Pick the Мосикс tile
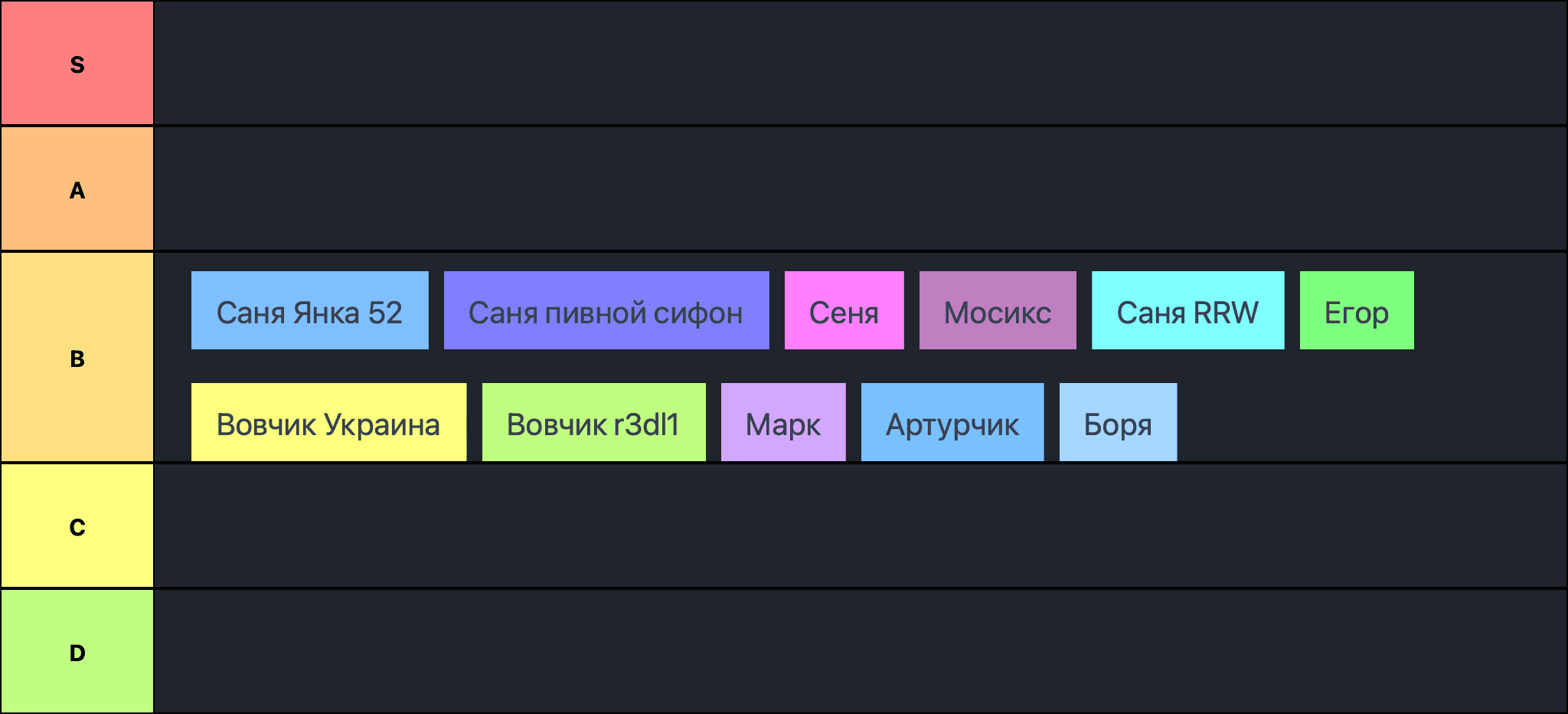 997,311
